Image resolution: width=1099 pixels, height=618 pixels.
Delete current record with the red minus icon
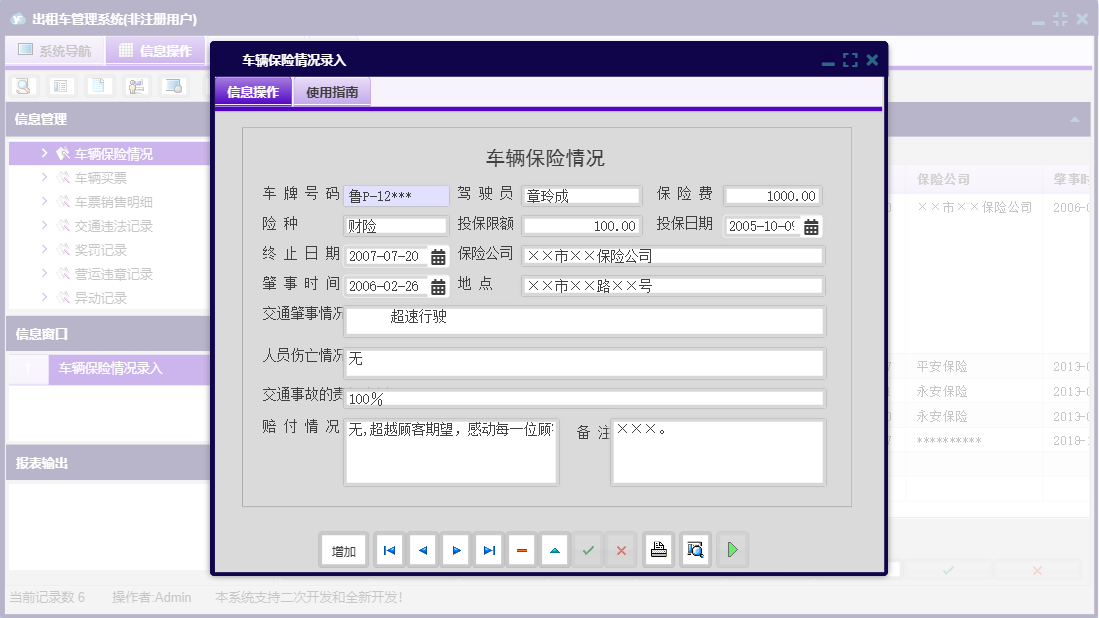tap(521, 549)
